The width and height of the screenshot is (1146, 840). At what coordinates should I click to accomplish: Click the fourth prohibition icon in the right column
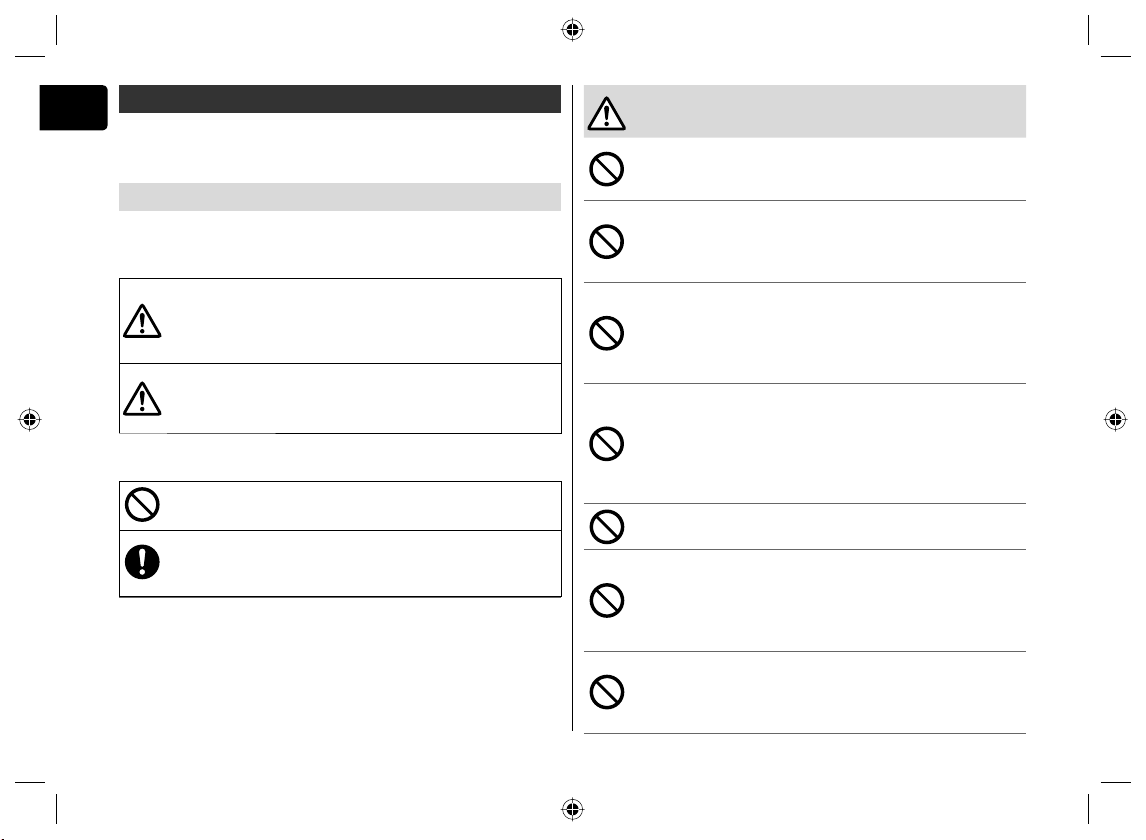click(607, 444)
